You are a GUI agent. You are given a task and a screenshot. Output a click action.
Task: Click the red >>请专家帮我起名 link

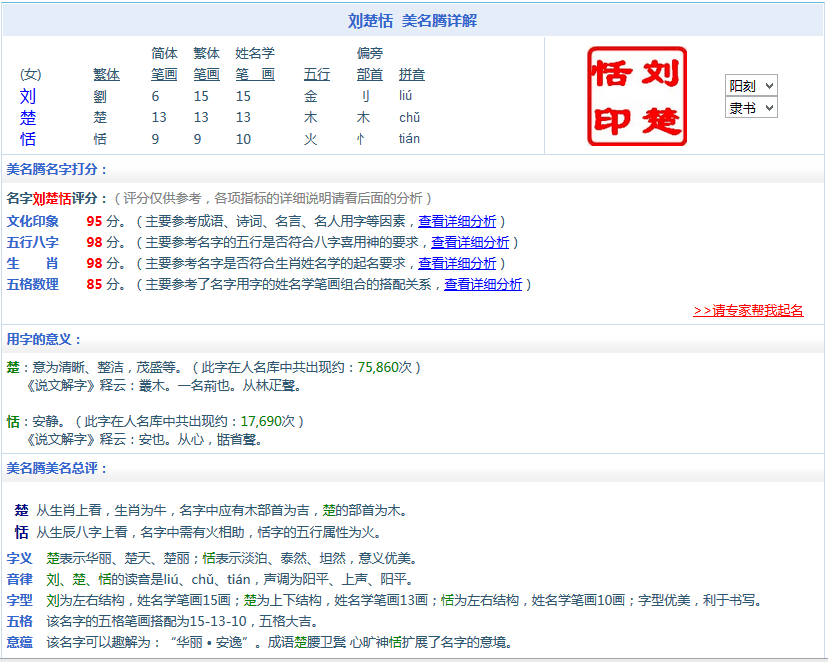[748, 310]
